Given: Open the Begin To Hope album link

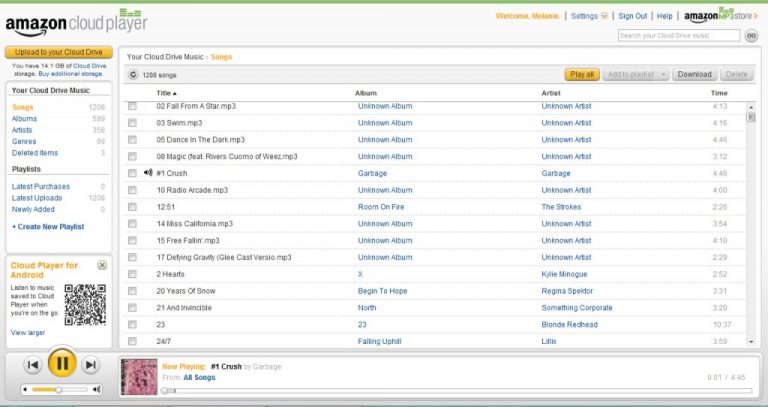Looking at the screenshot, I should point(383,291).
